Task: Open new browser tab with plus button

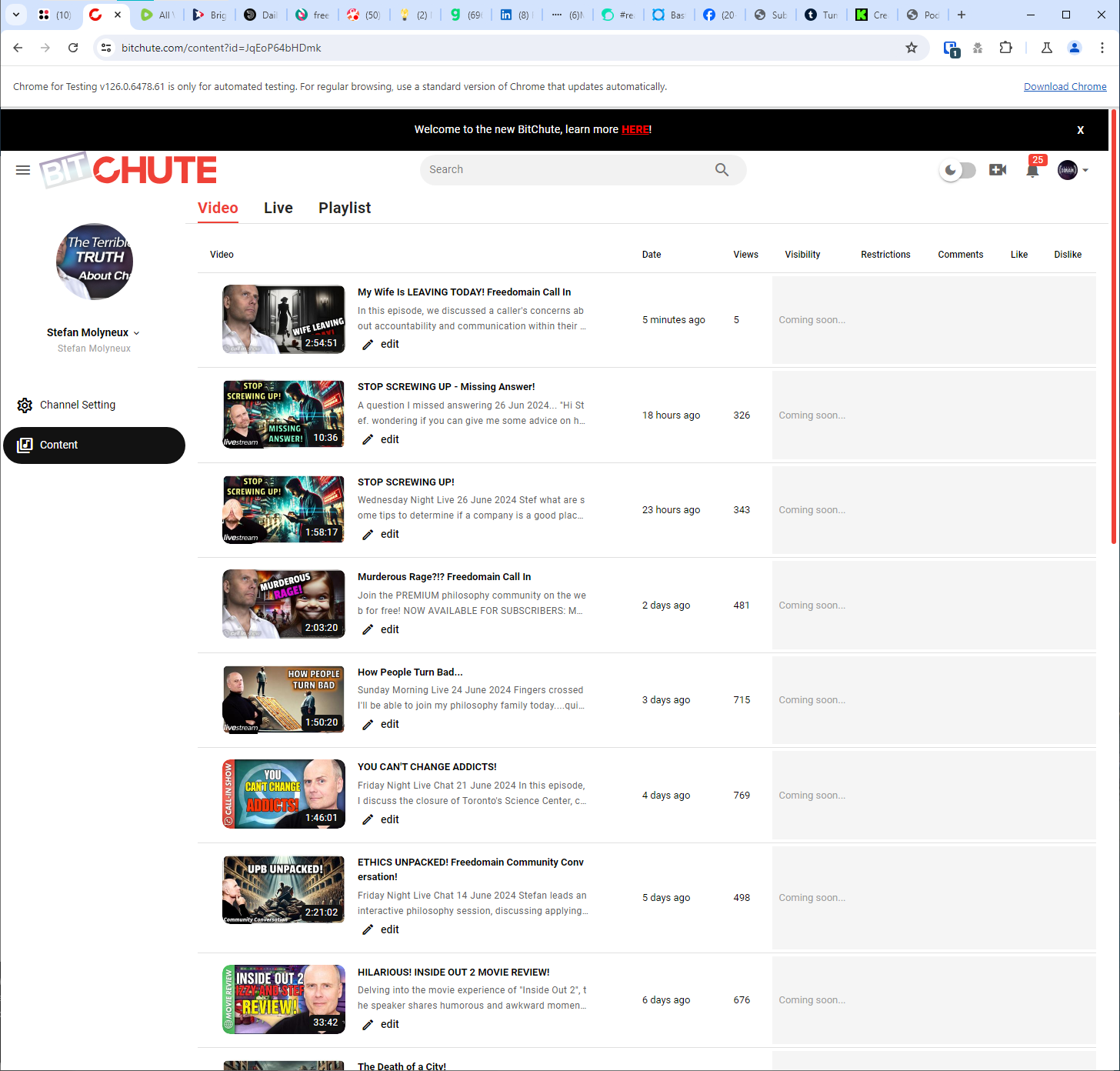Action: click(x=962, y=15)
